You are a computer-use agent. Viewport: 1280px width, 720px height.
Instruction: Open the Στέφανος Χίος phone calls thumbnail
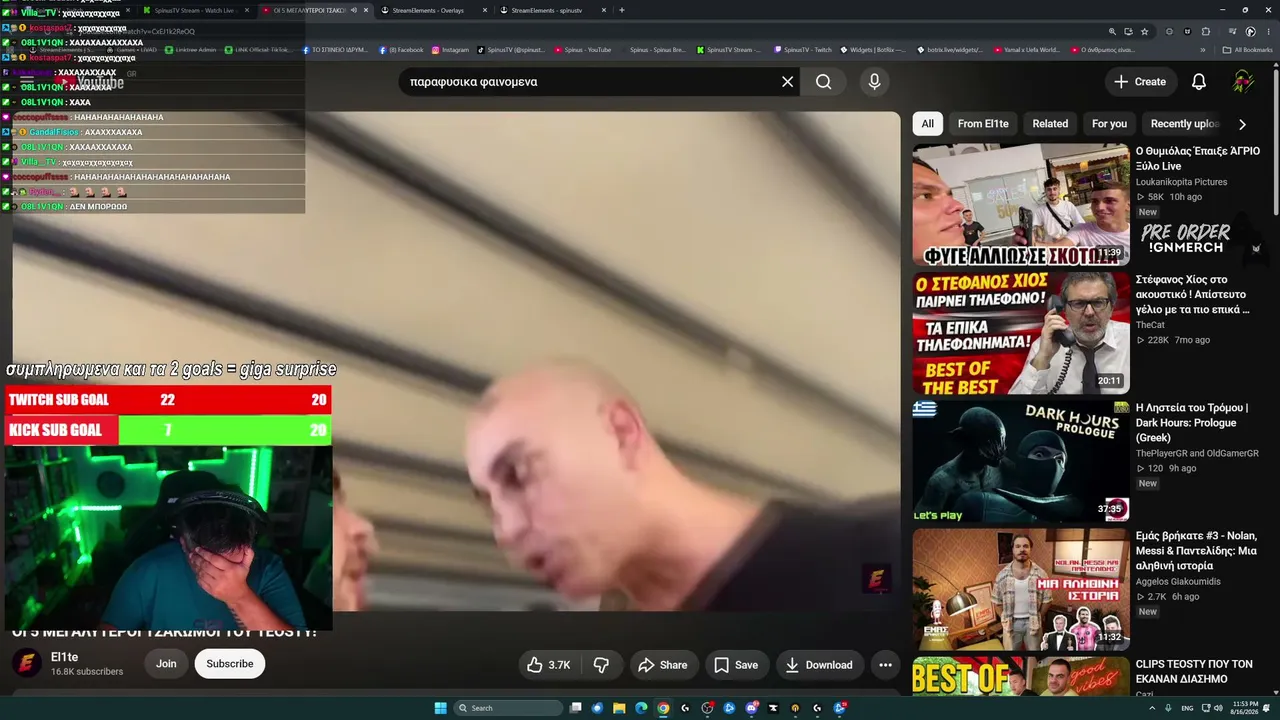pyautogui.click(x=1021, y=333)
